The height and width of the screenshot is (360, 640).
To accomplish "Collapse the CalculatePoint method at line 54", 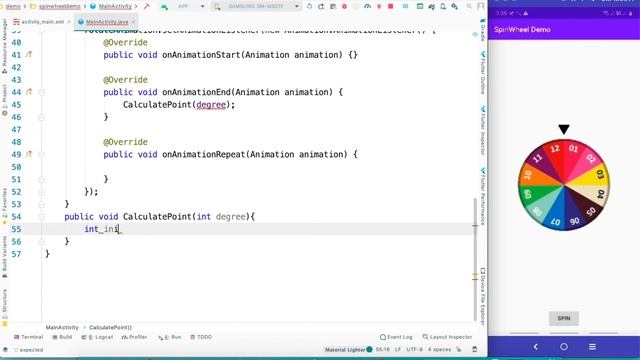I will coord(41,217).
